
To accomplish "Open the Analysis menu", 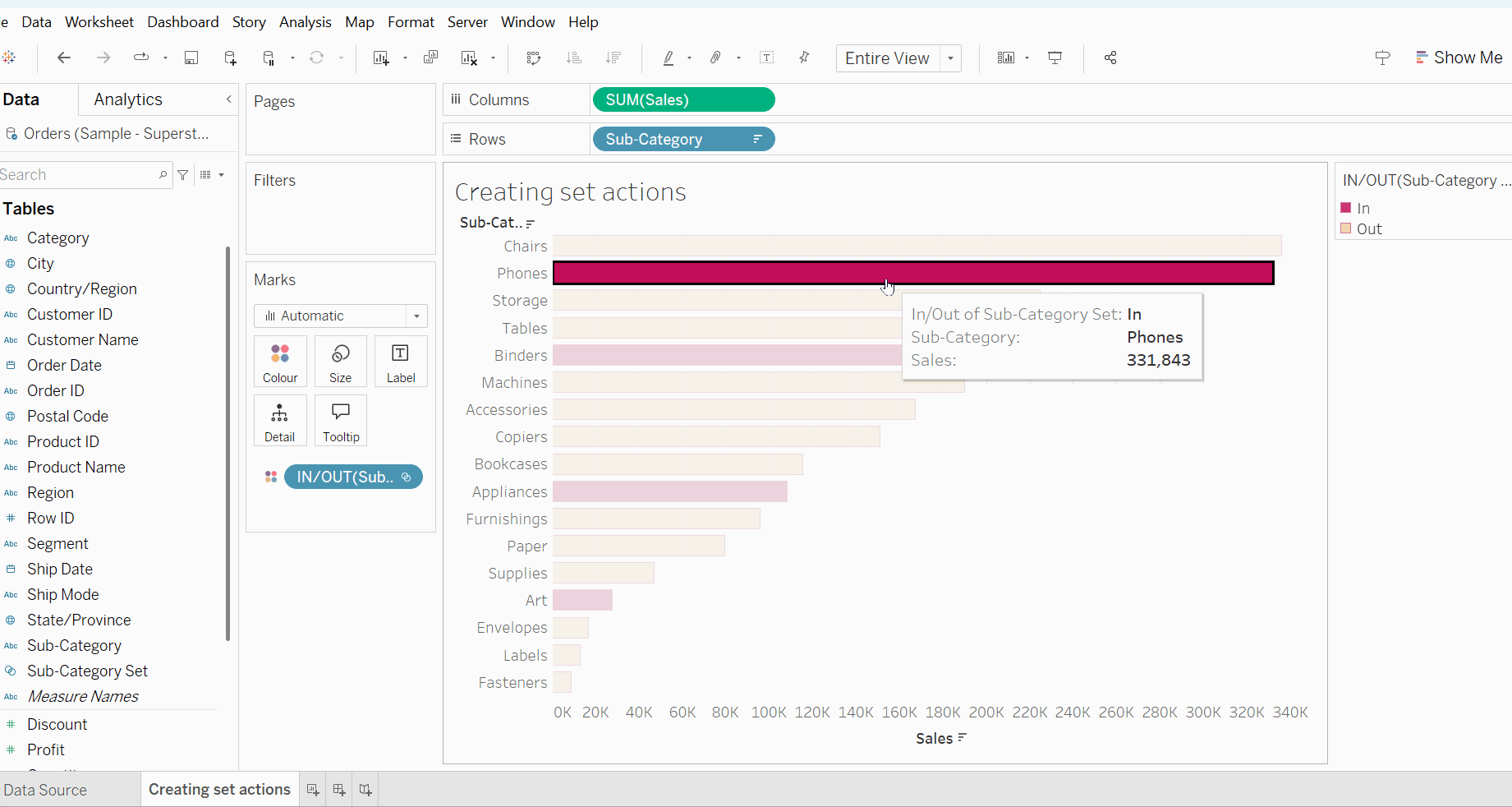I will coord(305,22).
